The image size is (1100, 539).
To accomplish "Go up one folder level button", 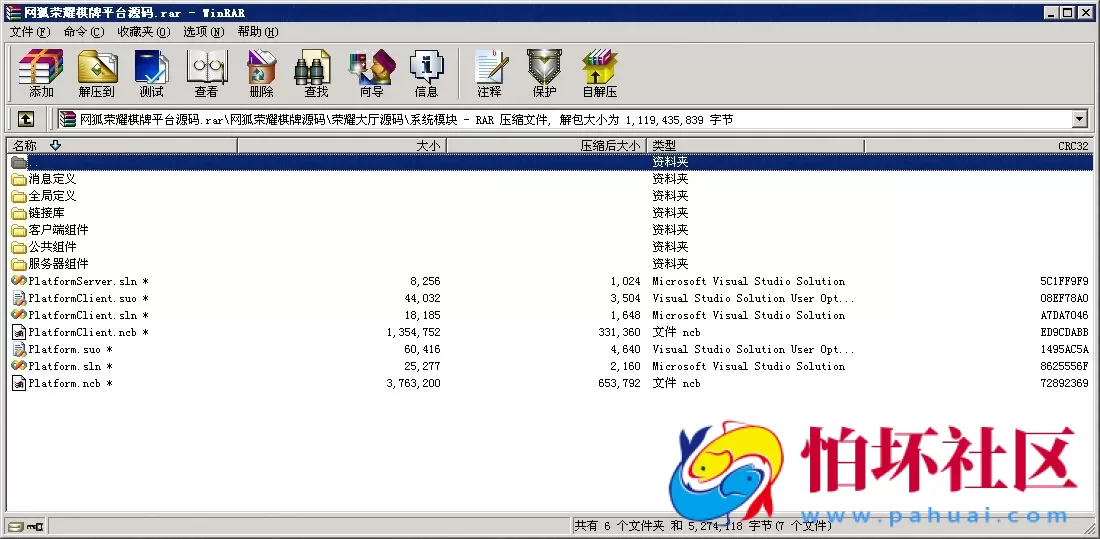I will (26, 119).
